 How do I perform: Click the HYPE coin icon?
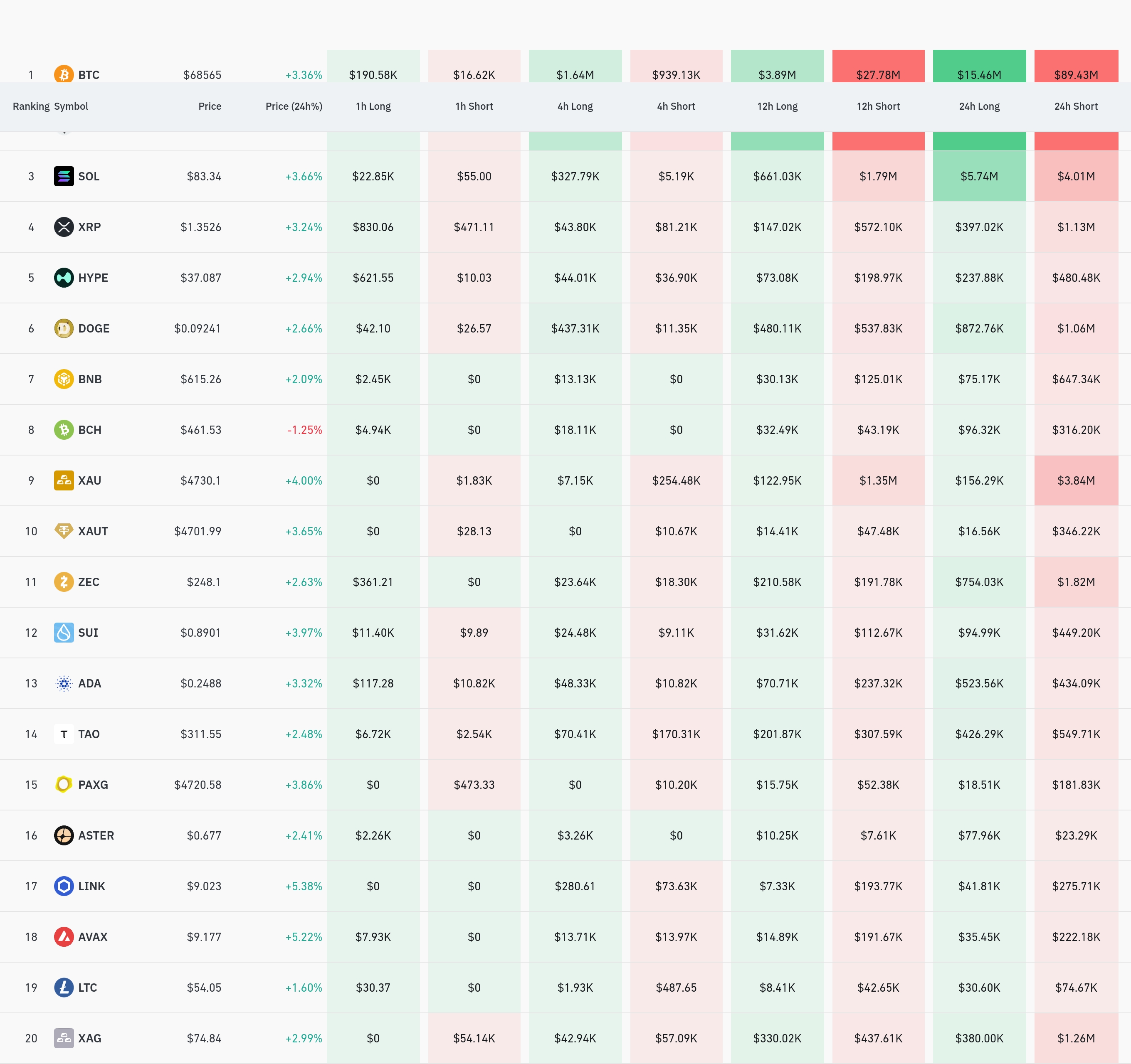coord(64,278)
